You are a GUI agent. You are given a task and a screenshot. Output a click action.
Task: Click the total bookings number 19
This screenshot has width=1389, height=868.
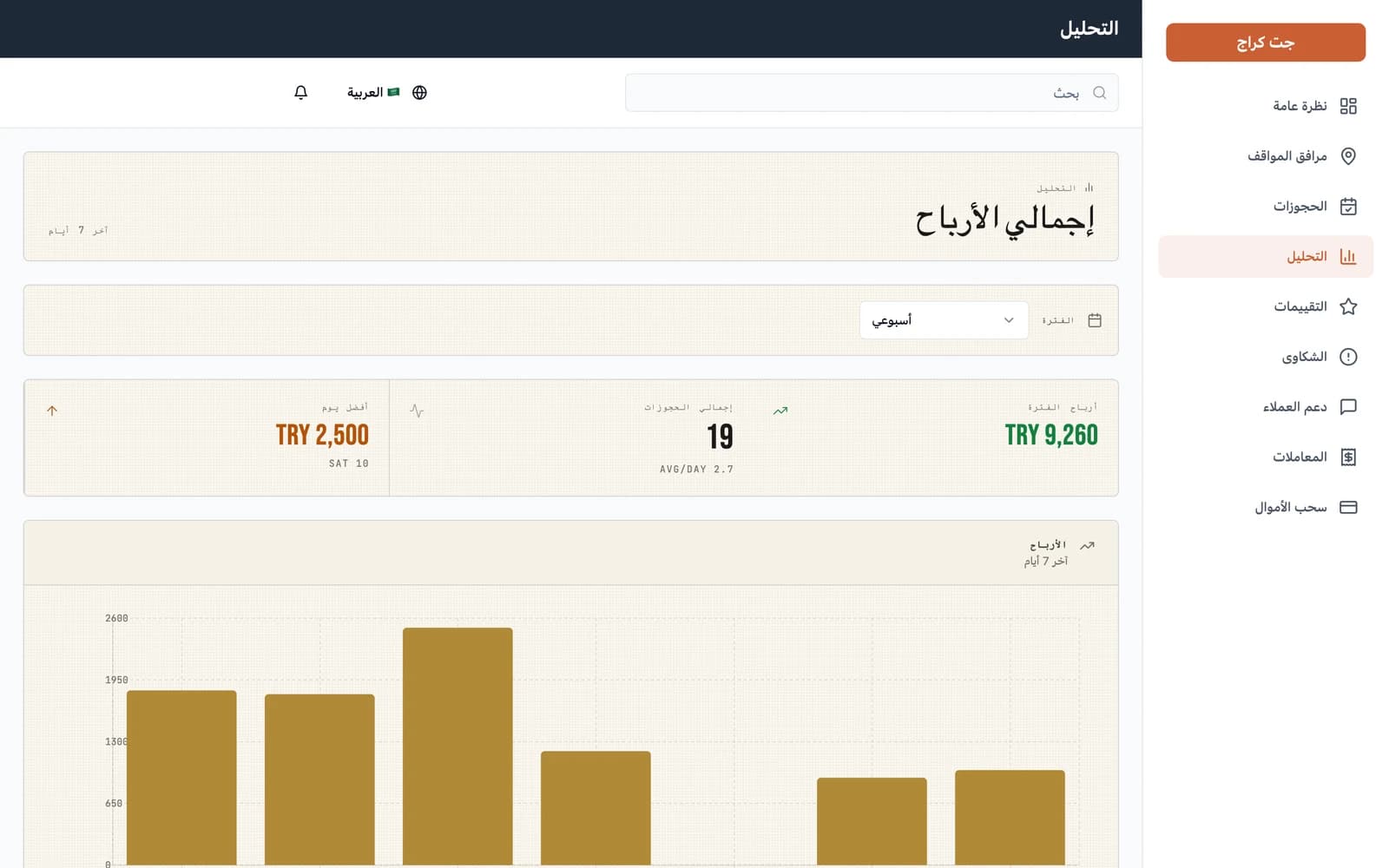tap(720, 437)
